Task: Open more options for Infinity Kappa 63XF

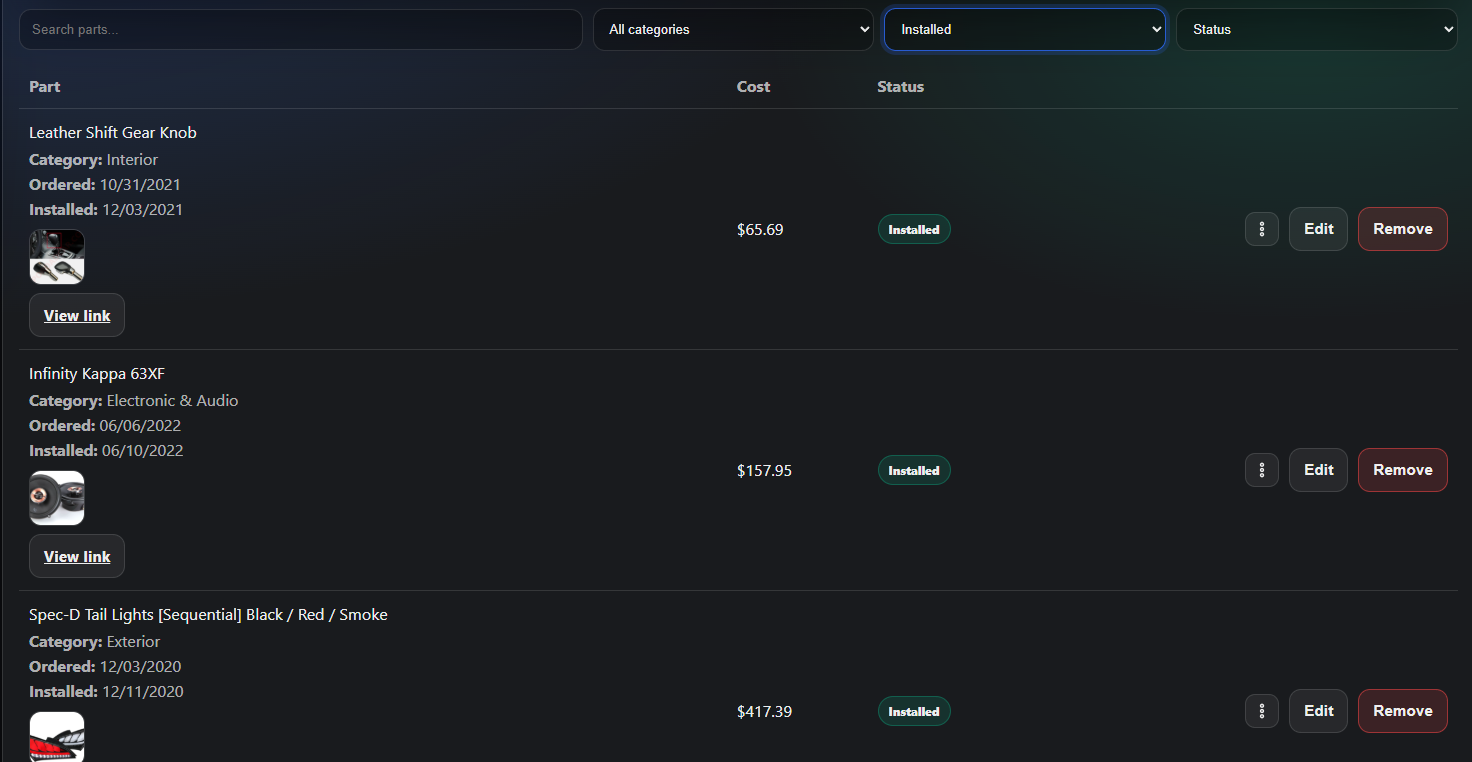Action: 1262,470
